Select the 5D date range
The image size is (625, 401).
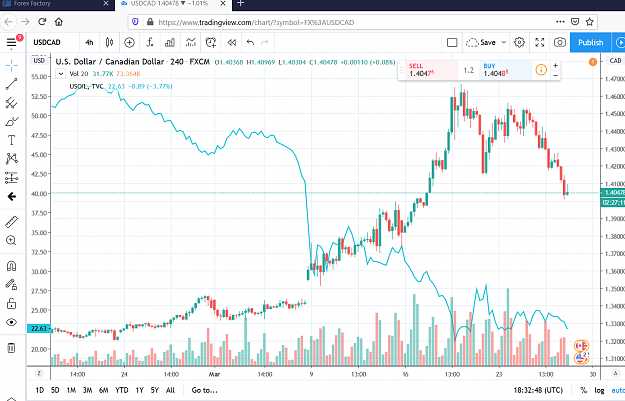(55, 390)
